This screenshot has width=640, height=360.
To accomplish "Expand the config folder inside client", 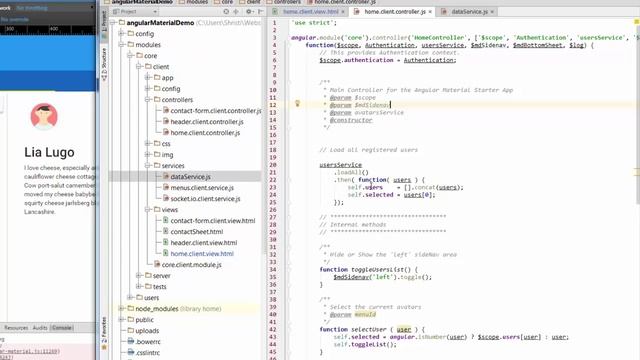I will tap(148, 89).
